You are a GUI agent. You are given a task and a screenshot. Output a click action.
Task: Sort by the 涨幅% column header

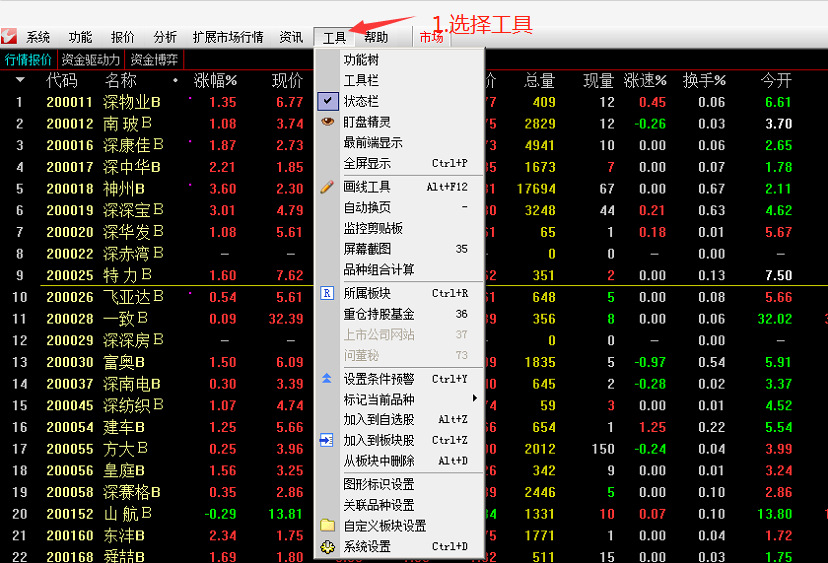pyautogui.click(x=215, y=80)
